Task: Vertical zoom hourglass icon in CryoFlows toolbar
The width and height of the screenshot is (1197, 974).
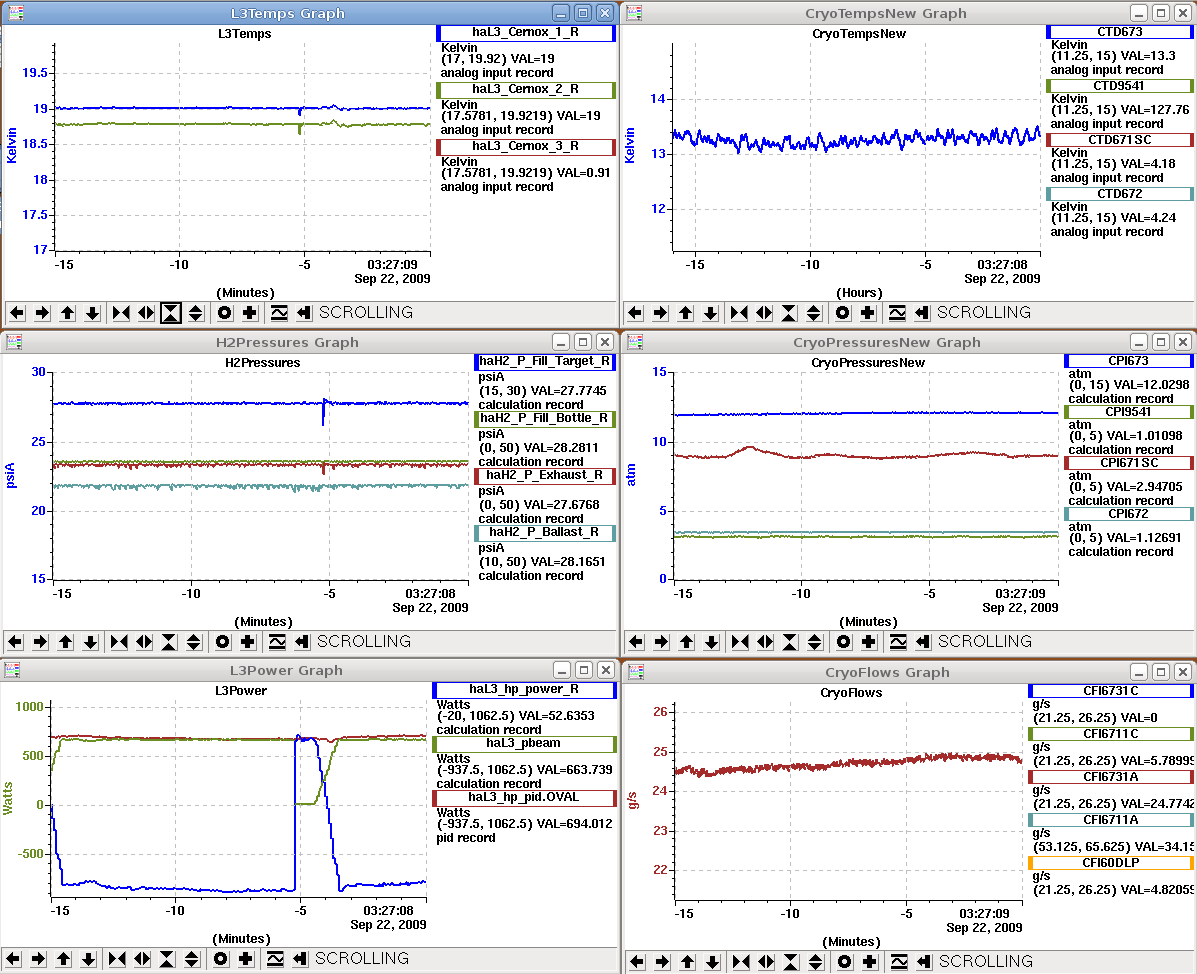Action: click(791, 962)
